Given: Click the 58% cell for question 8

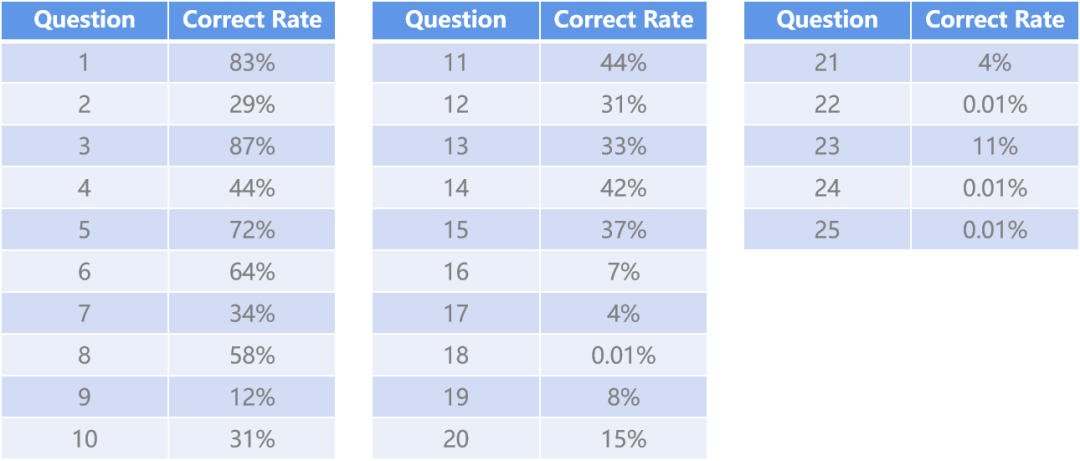Looking at the screenshot, I should tap(252, 355).
